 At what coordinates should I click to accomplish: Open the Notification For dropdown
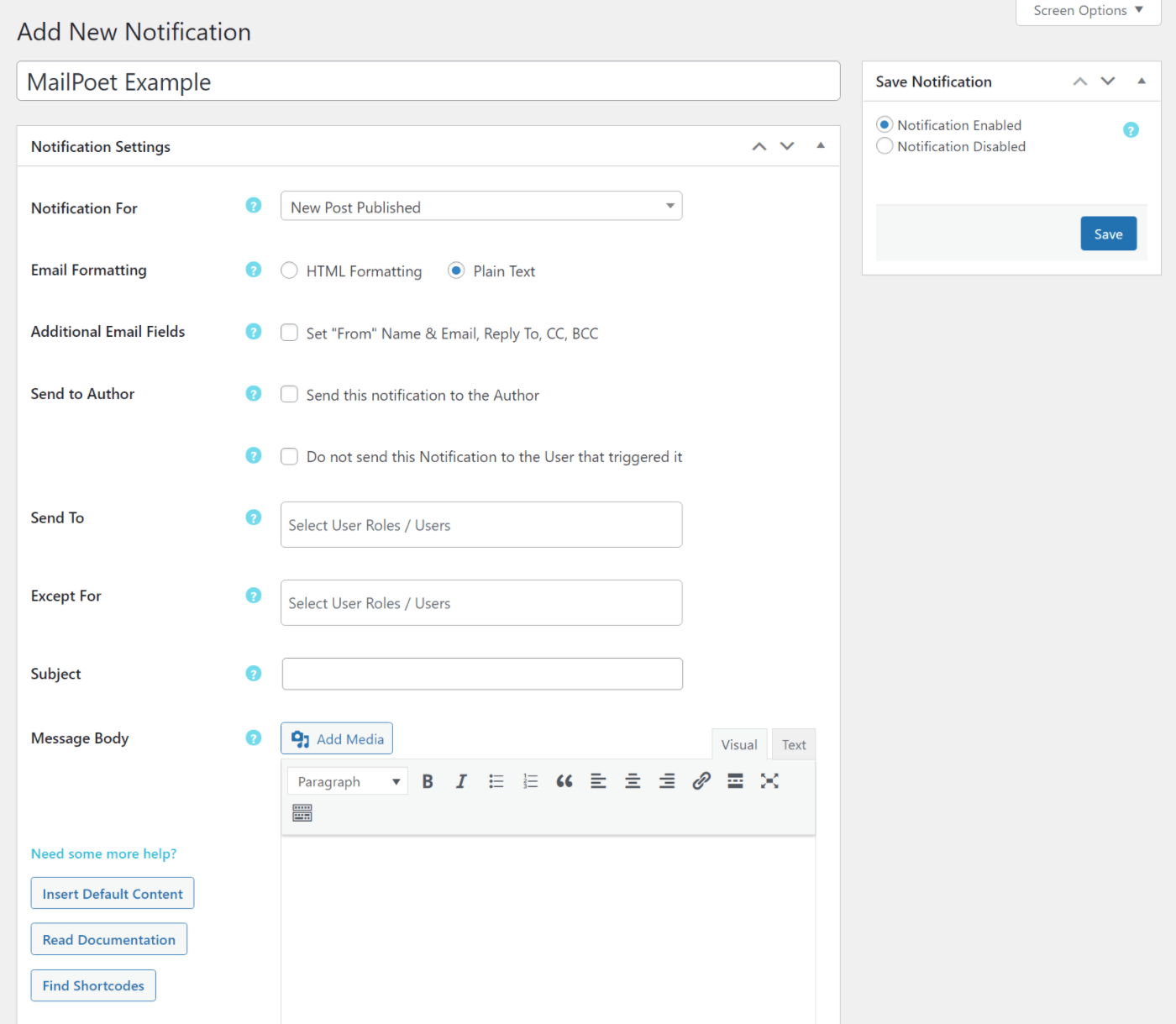click(481, 207)
